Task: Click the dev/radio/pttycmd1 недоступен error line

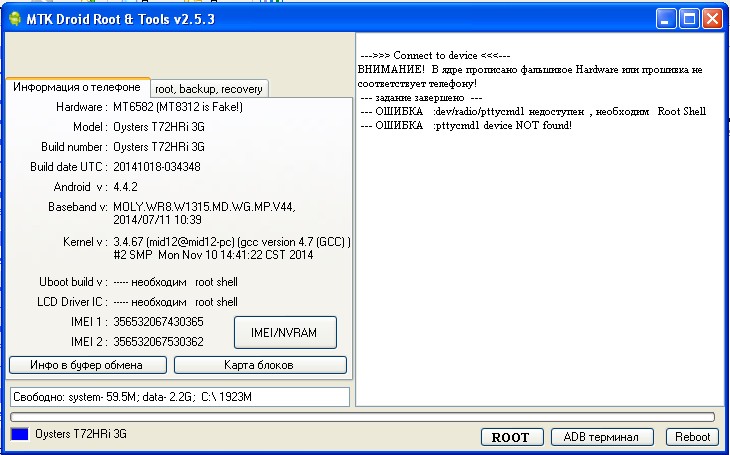Action: pos(533,112)
